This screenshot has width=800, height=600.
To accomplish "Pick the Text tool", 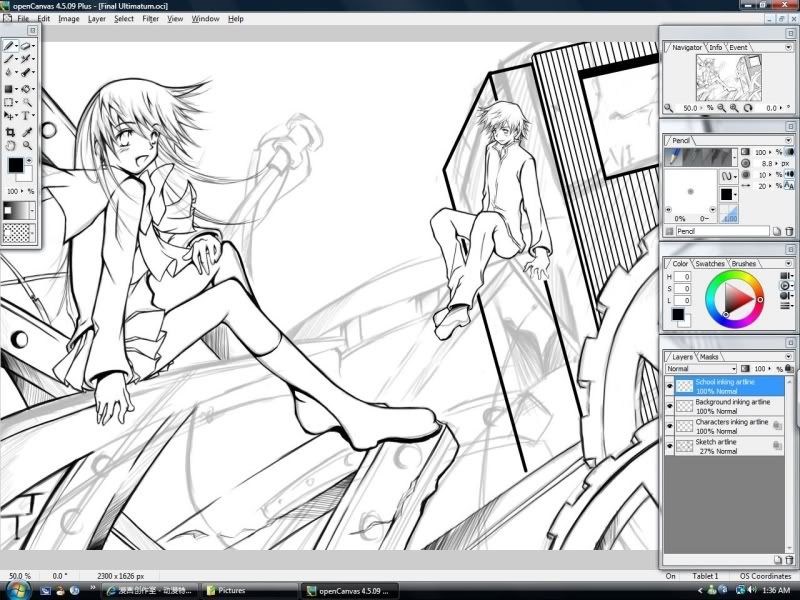I will (27, 116).
